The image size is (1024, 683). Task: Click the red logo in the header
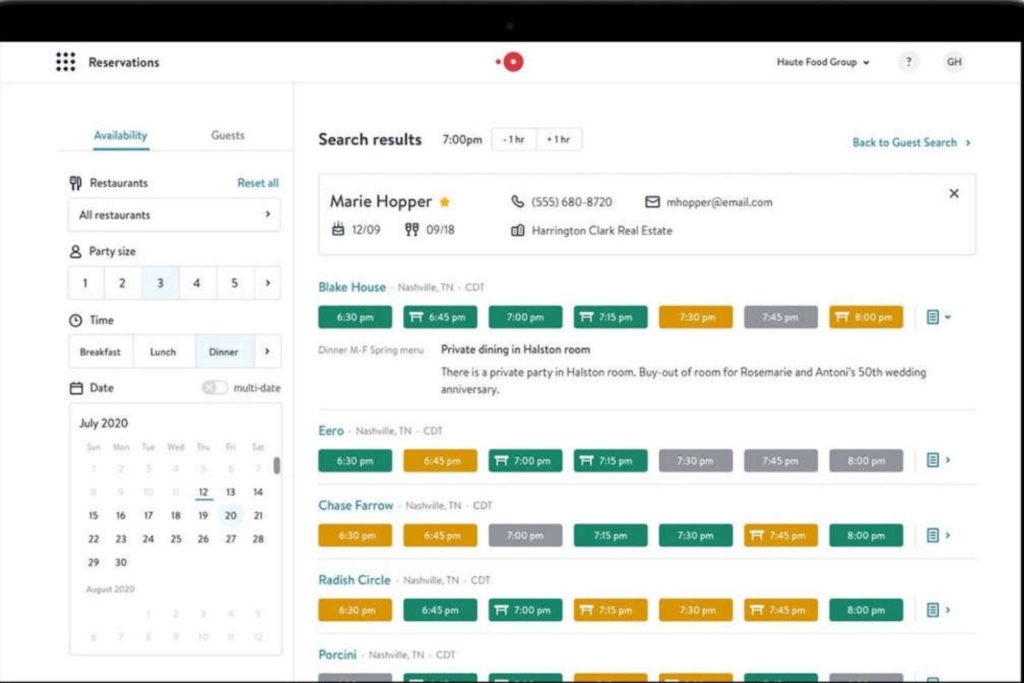tap(511, 62)
